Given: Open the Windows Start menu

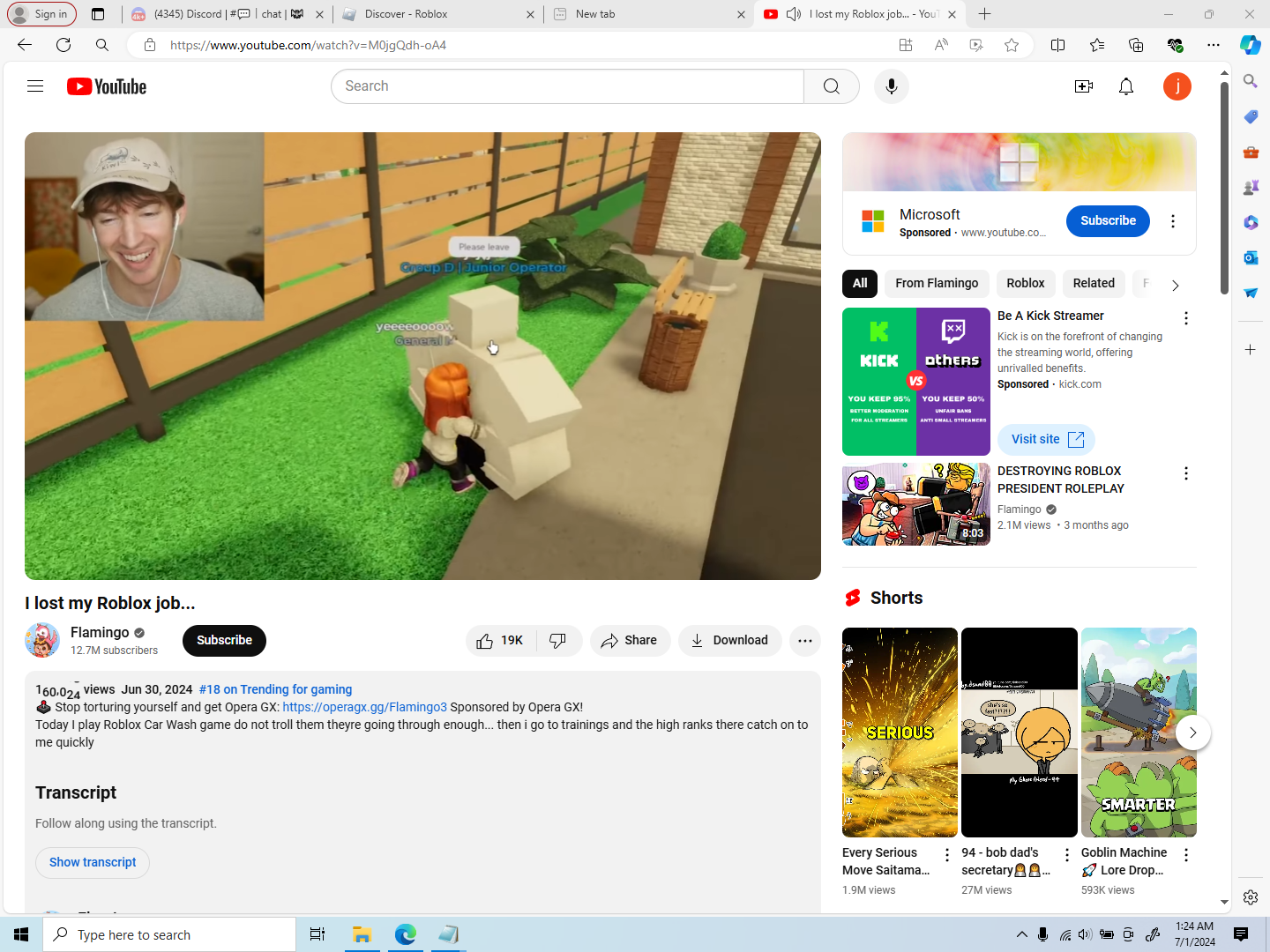Looking at the screenshot, I should 21,934.
